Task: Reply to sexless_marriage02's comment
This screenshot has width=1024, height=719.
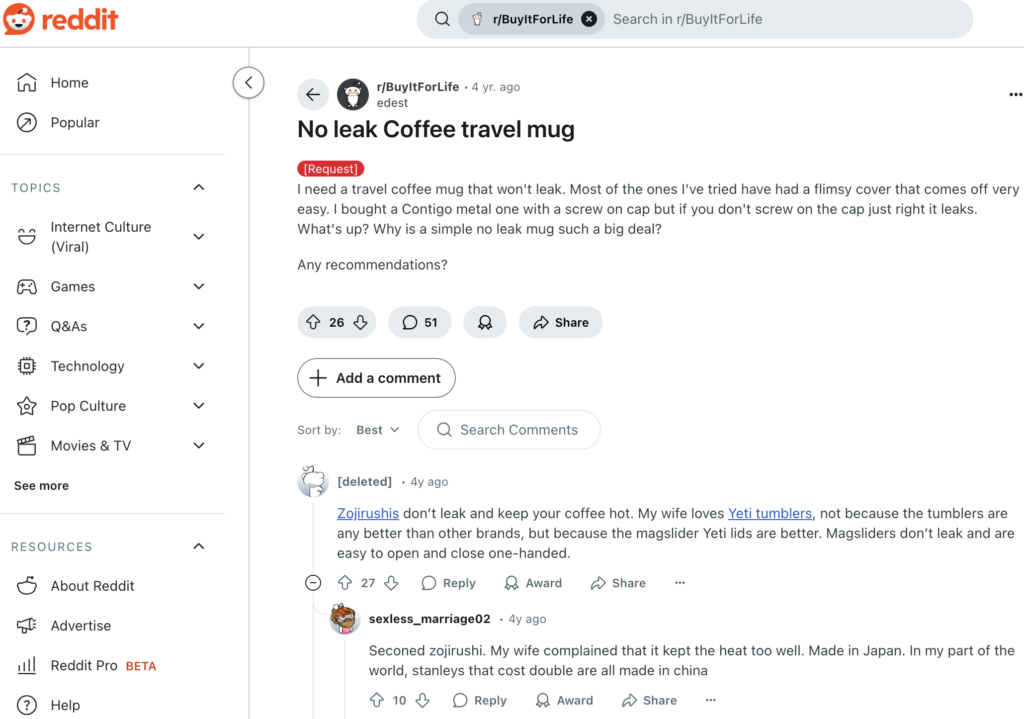Action: (x=480, y=701)
